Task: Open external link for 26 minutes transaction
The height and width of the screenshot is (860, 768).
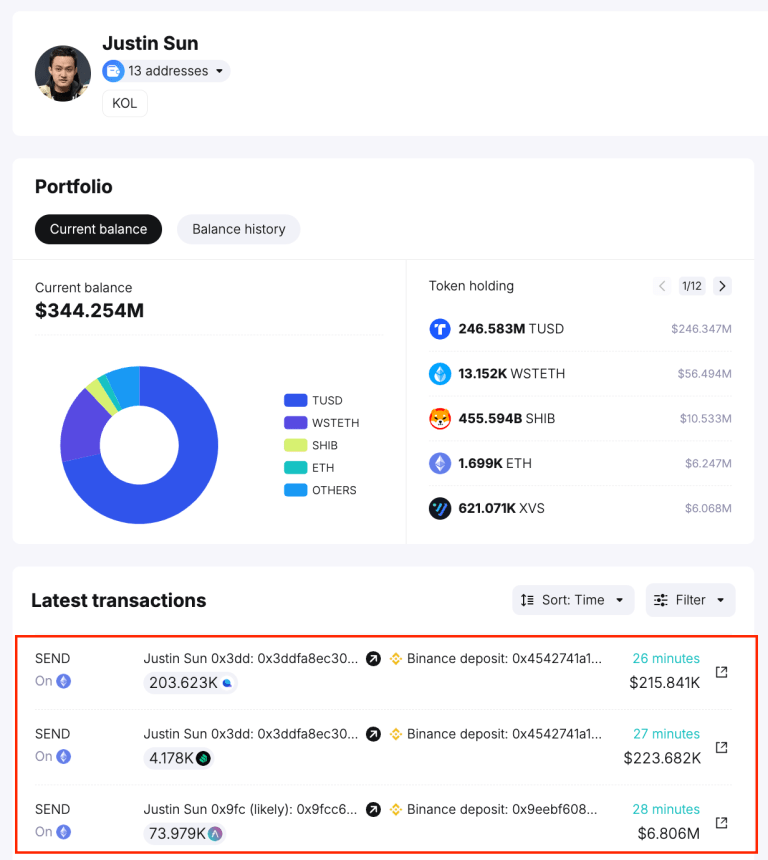Action: (721, 672)
